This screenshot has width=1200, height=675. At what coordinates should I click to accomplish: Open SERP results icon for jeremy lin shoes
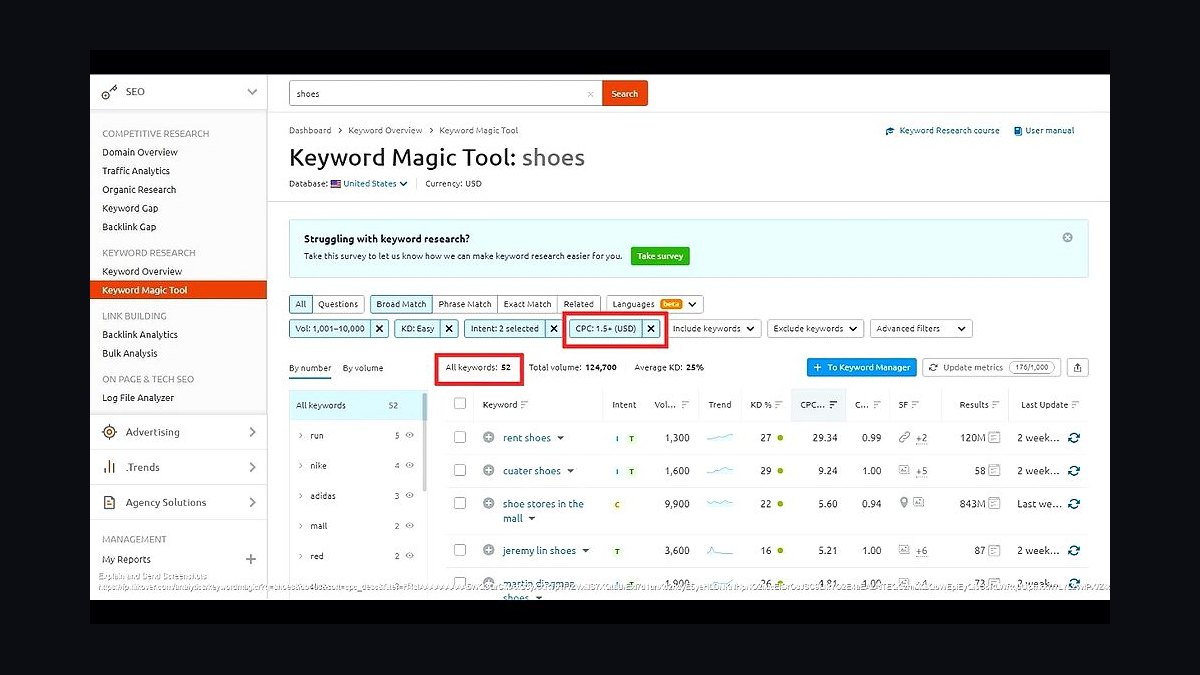(995, 550)
